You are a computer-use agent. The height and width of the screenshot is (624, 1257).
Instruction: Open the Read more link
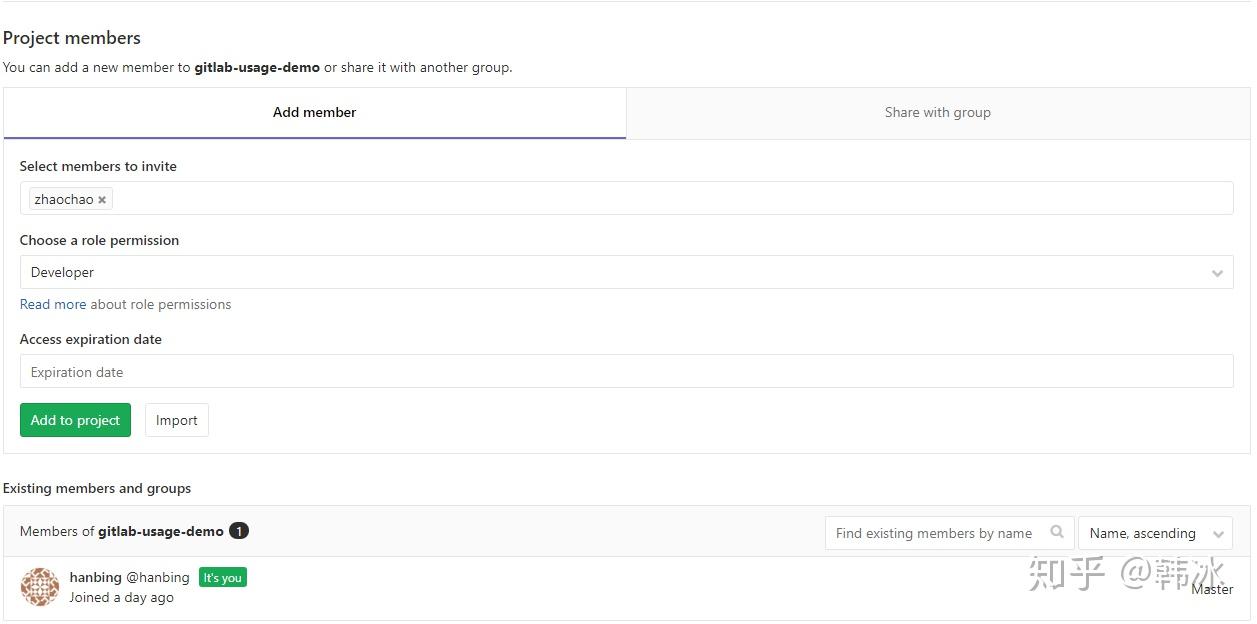coord(53,305)
